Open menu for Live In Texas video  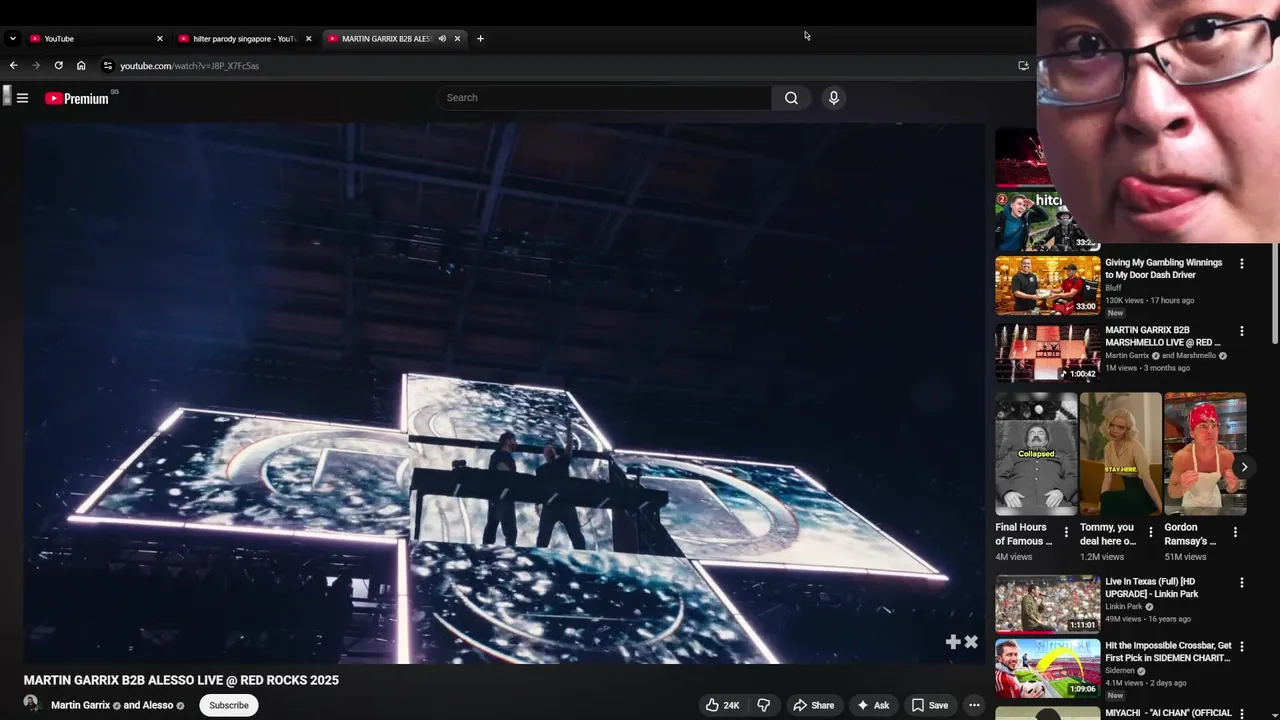[x=1242, y=583]
